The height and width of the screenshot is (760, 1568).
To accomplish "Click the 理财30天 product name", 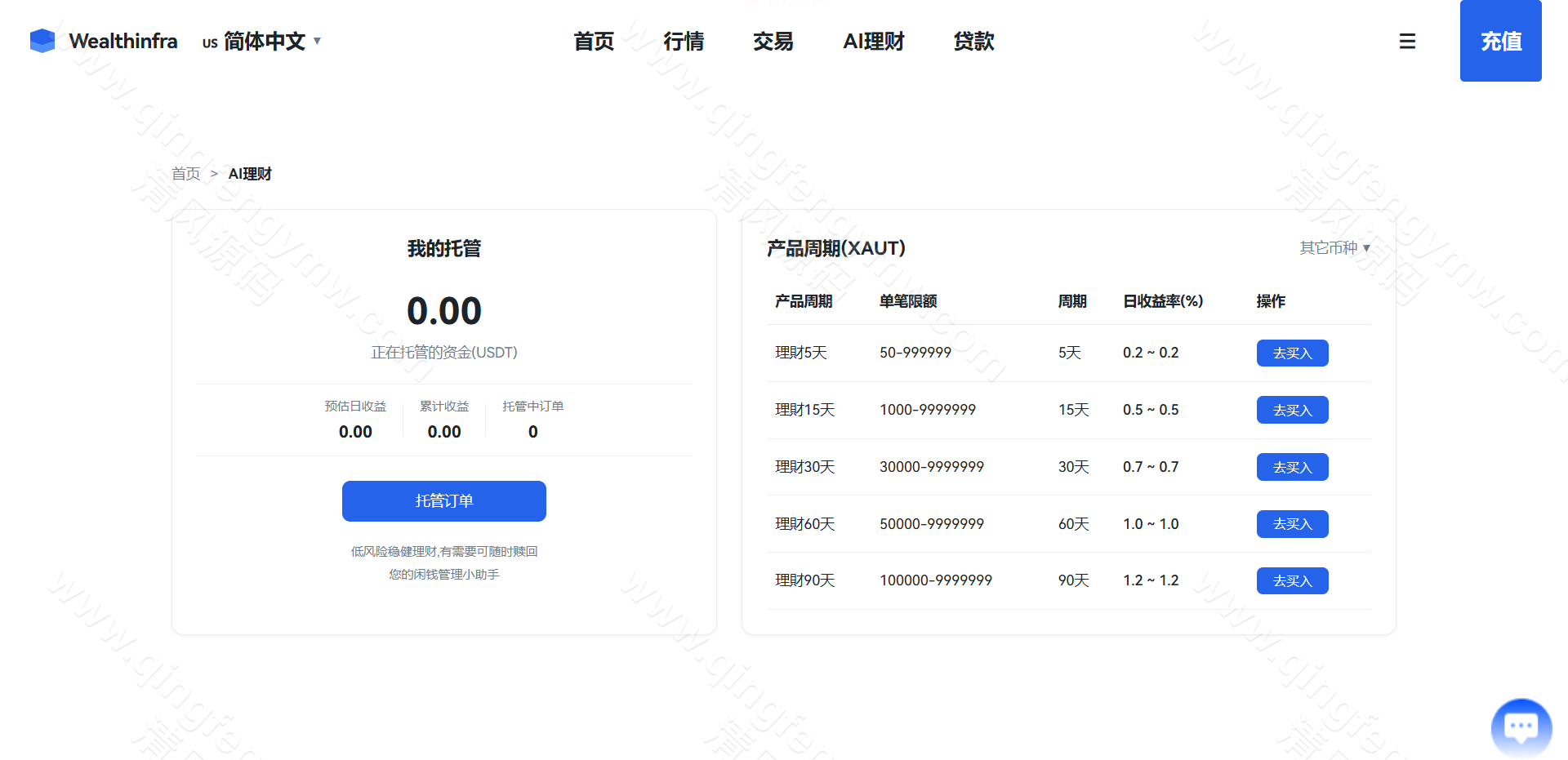I will tap(805, 467).
